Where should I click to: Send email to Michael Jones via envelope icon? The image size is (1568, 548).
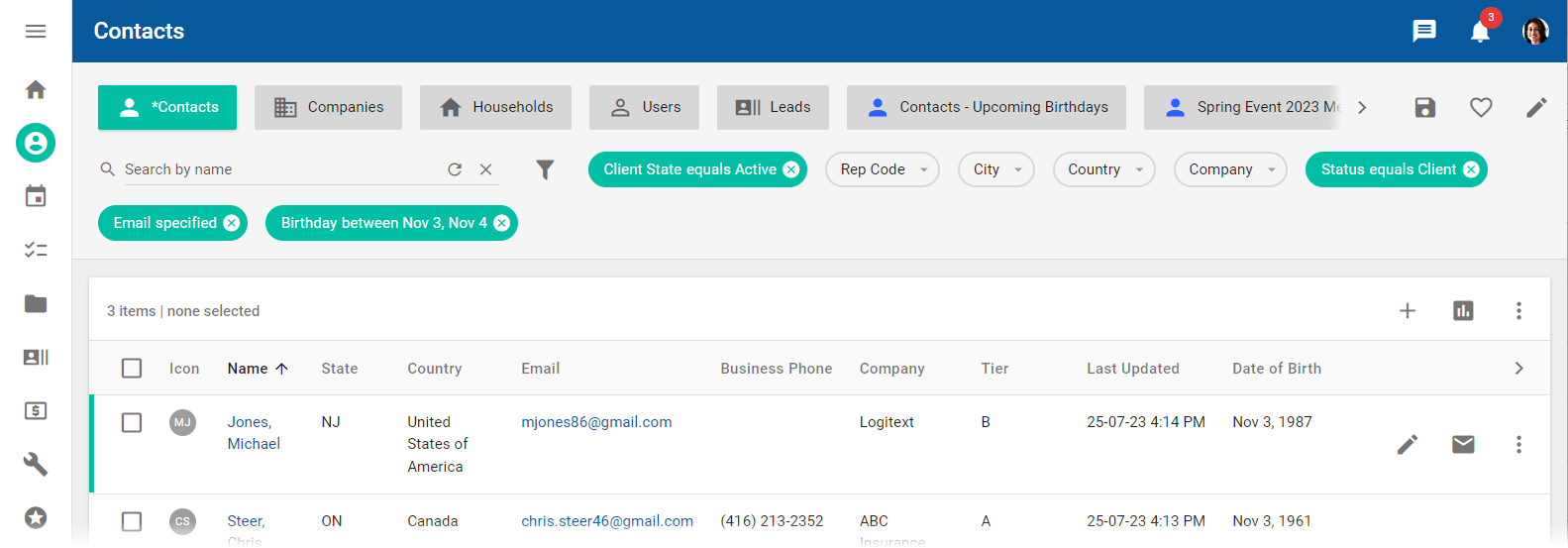point(1463,444)
